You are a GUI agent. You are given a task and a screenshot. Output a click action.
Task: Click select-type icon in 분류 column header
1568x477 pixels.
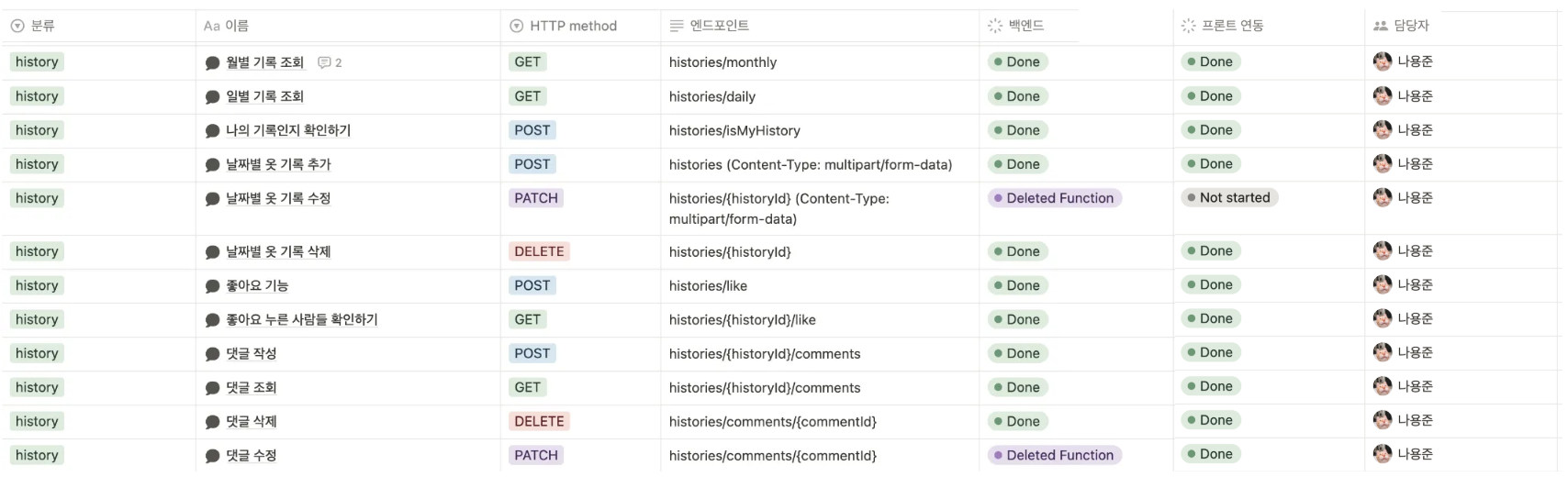17,26
